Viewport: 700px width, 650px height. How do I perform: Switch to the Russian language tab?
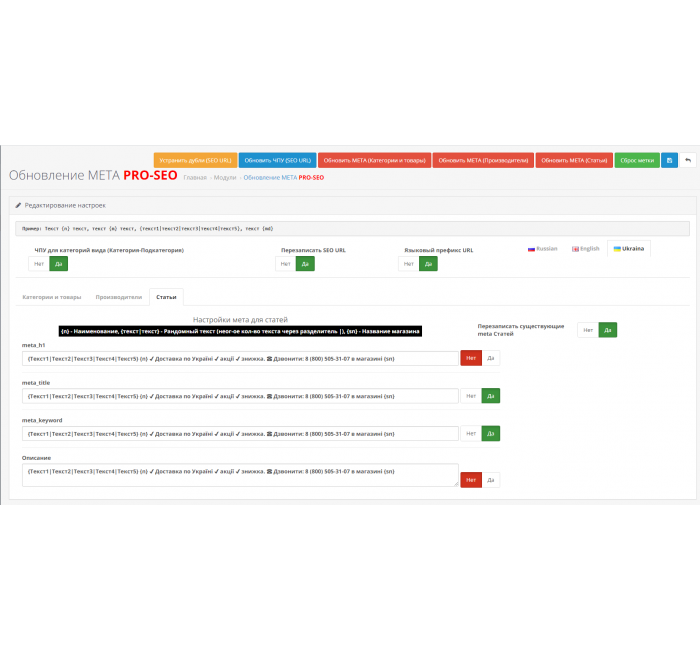click(542, 249)
